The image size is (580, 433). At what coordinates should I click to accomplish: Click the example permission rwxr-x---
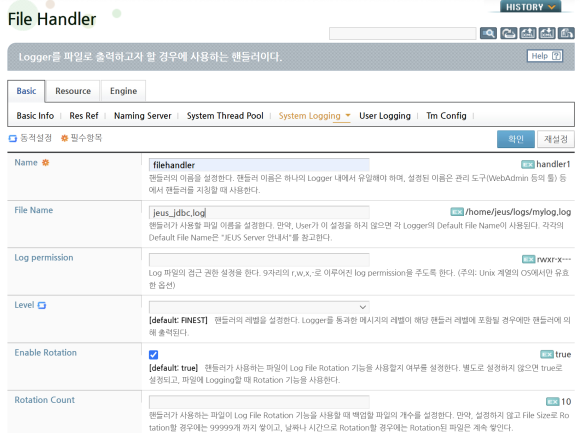[x=554, y=259]
